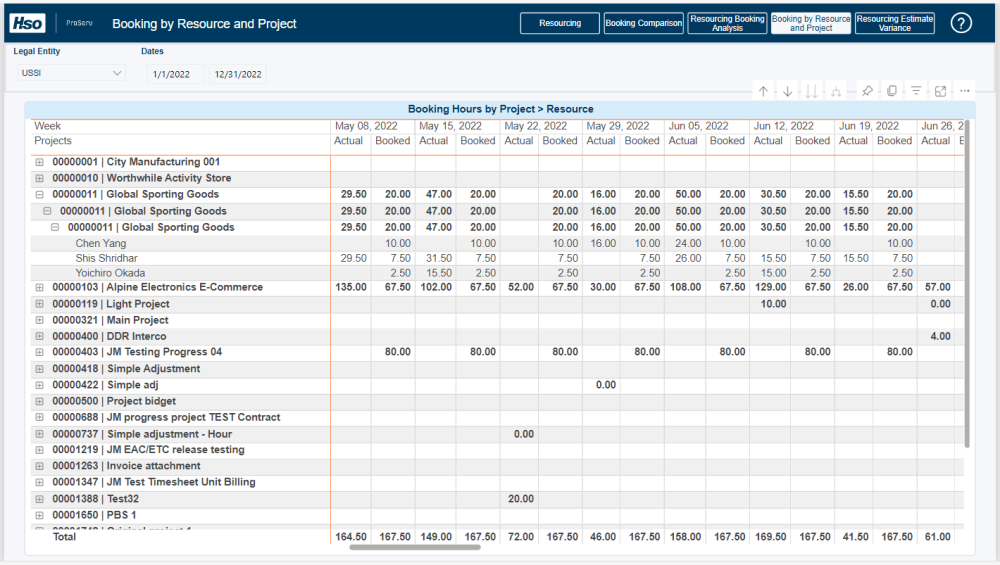The image size is (1000, 565).
Task: Expand project 00000119 Light Project
Action: [40, 304]
